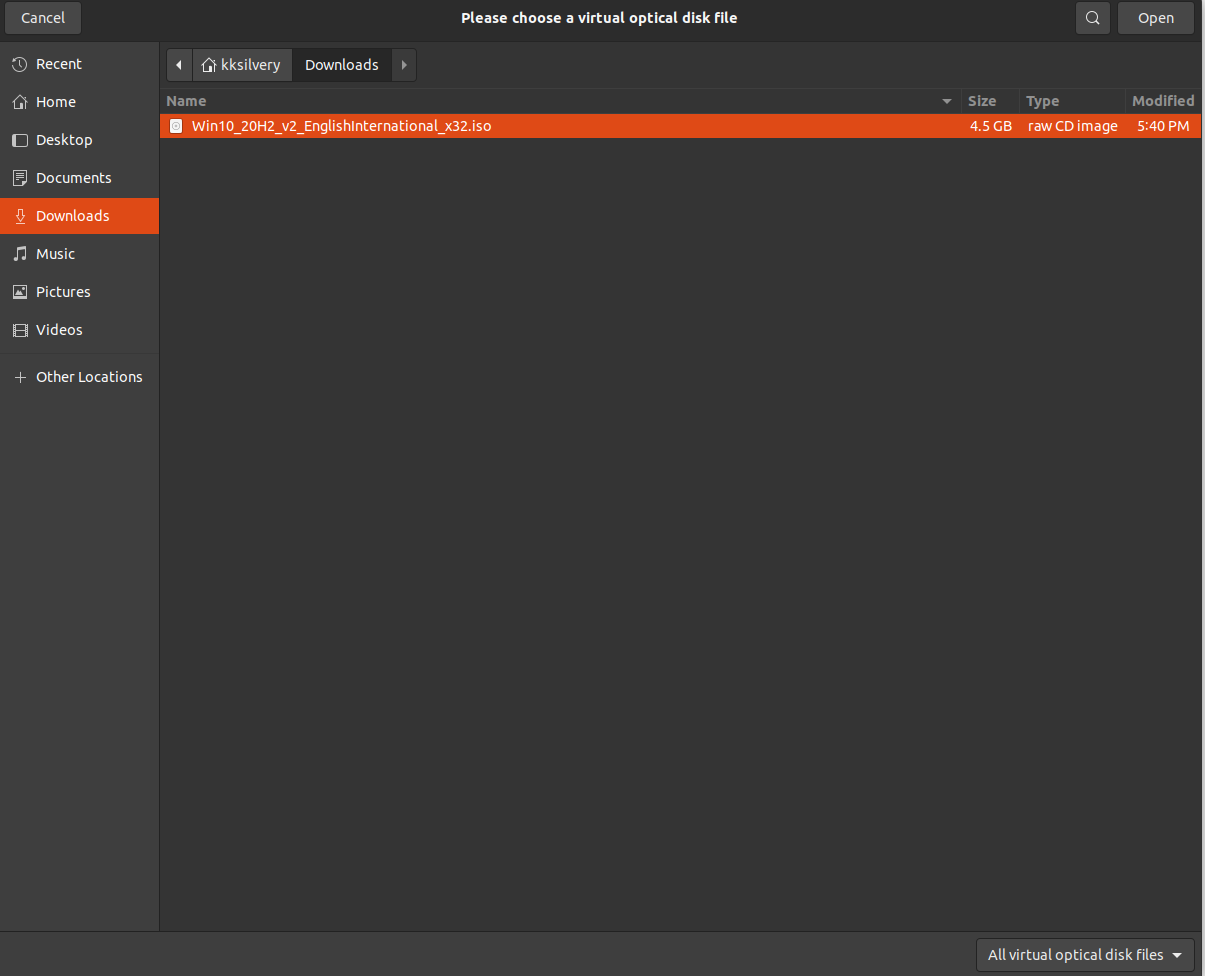The width and height of the screenshot is (1205, 976).
Task: Go to Pictures in the sidebar
Action: (x=79, y=292)
